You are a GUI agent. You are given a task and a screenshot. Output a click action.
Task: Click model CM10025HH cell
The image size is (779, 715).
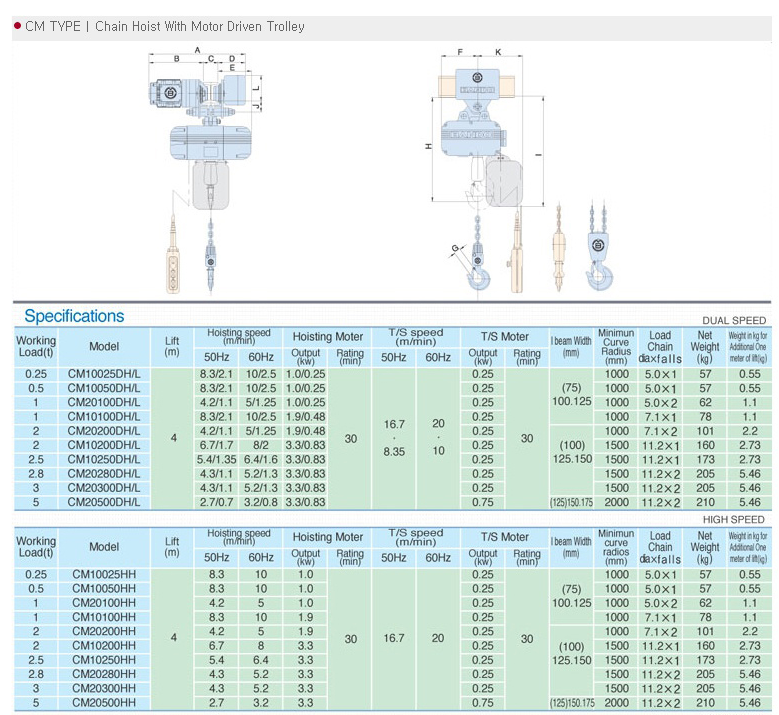(x=104, y=575)
